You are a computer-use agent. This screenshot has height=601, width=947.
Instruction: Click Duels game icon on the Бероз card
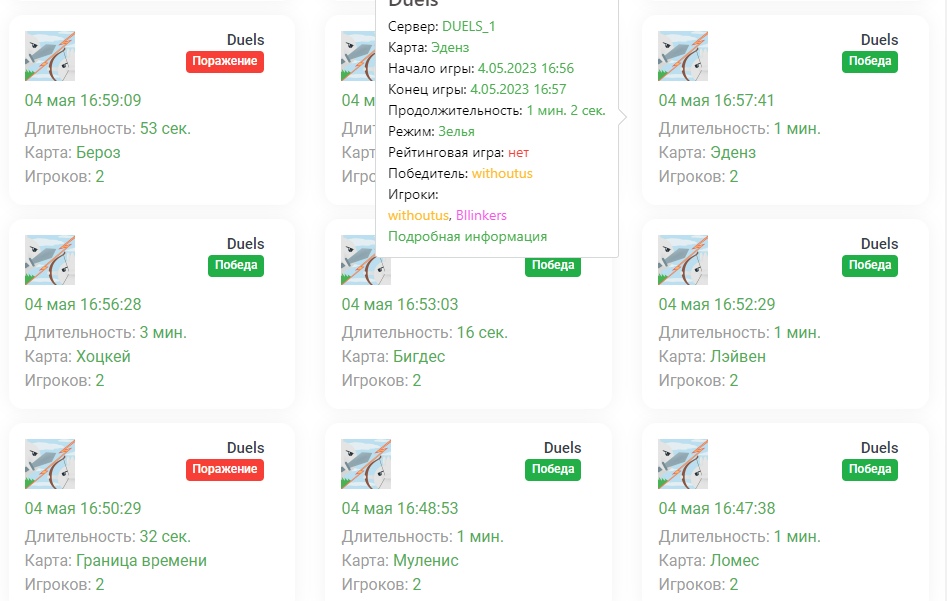click(50, 56)
